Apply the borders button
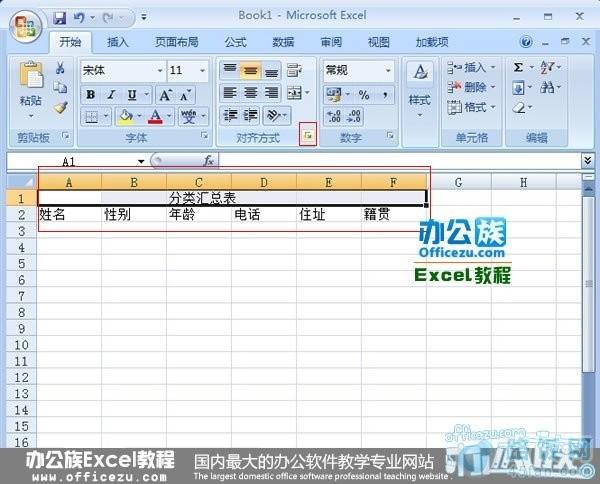 coord(91,116)
